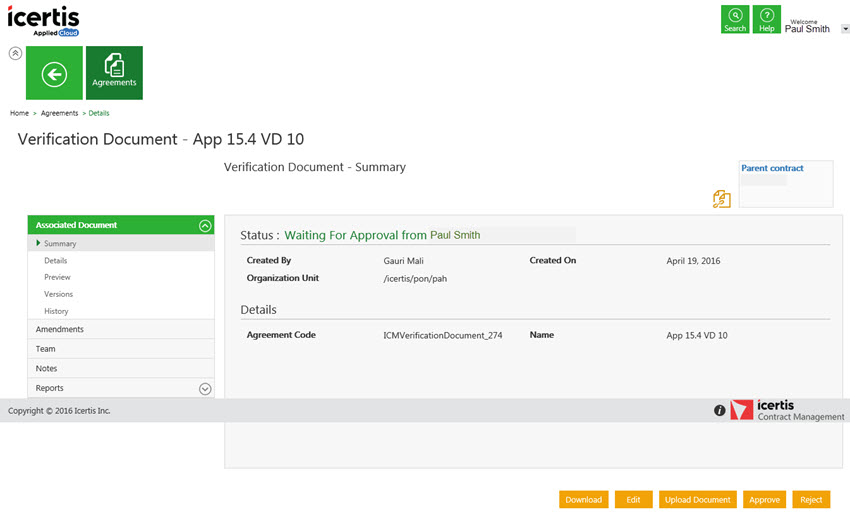The width and height of the screenshot is (850, 519).
Task: Collapse the top navigation ribbon chevron
Action: pos(15,53)
